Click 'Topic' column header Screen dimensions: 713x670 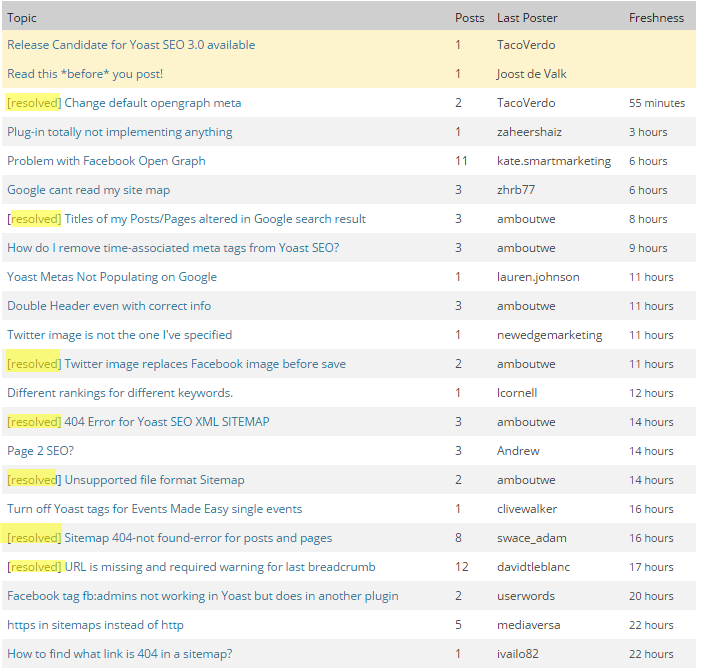click(x=22, y=18)
